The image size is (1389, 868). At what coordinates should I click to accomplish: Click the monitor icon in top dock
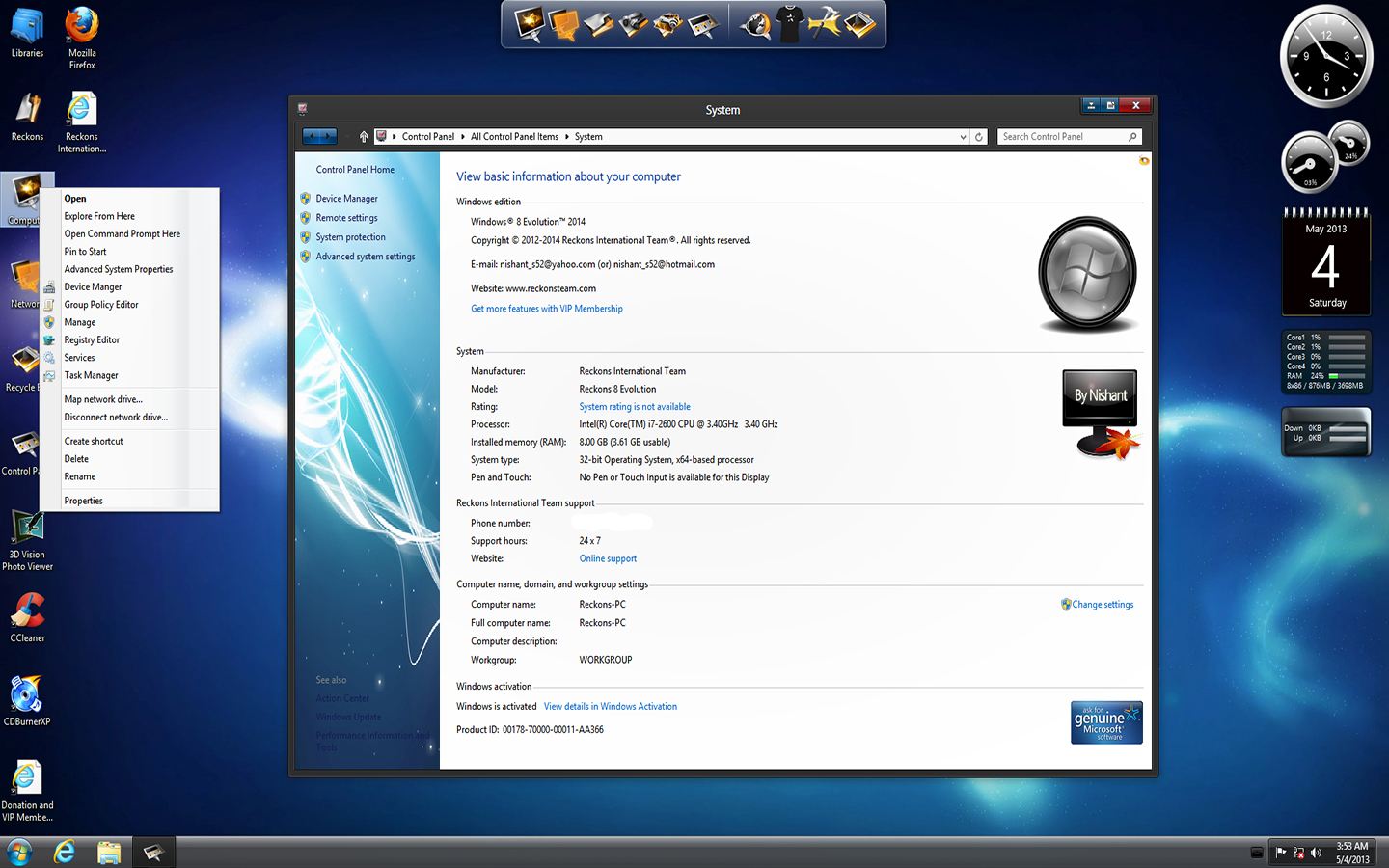pos(529,23)
